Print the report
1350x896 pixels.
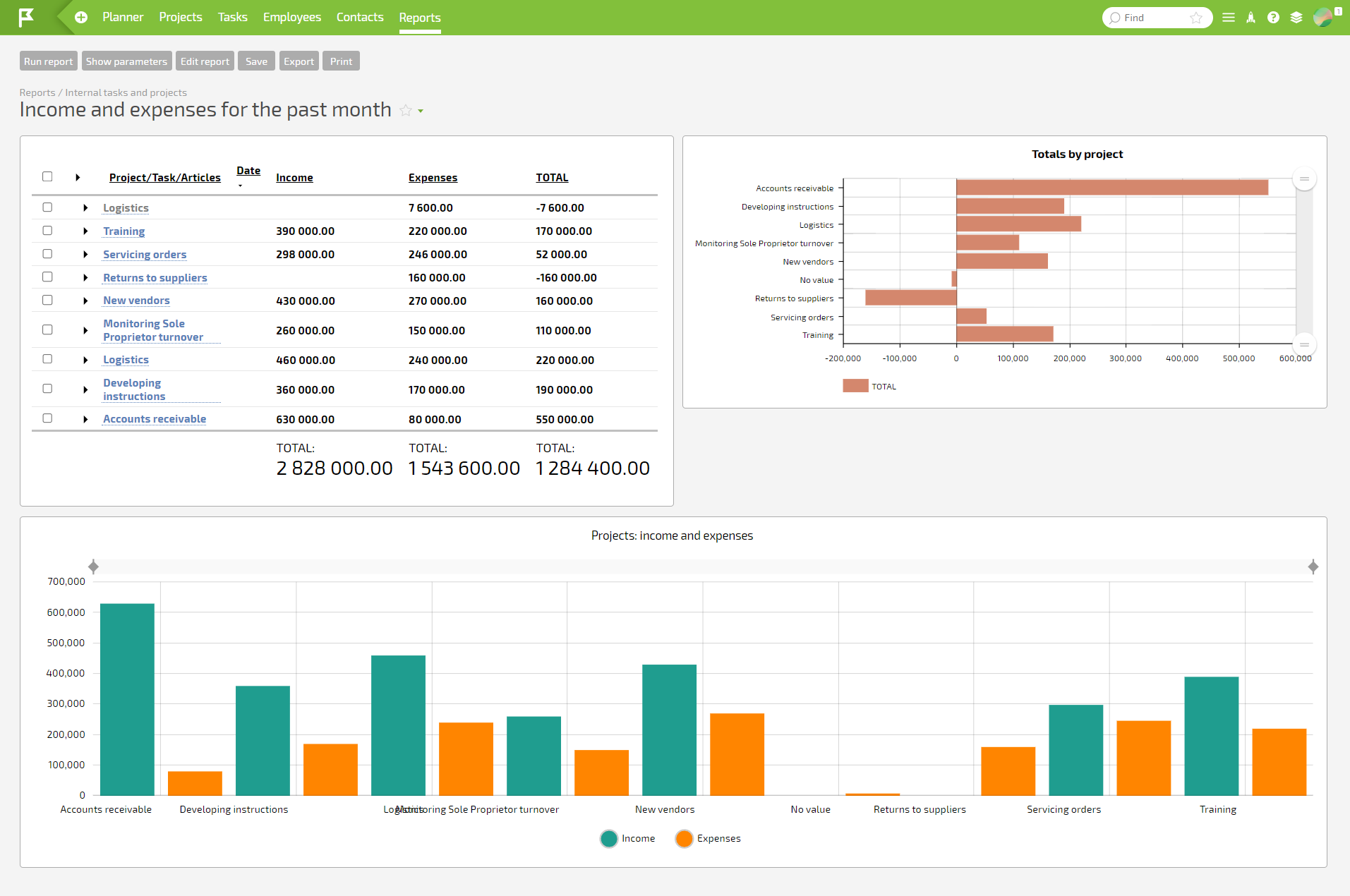(341, 61)
